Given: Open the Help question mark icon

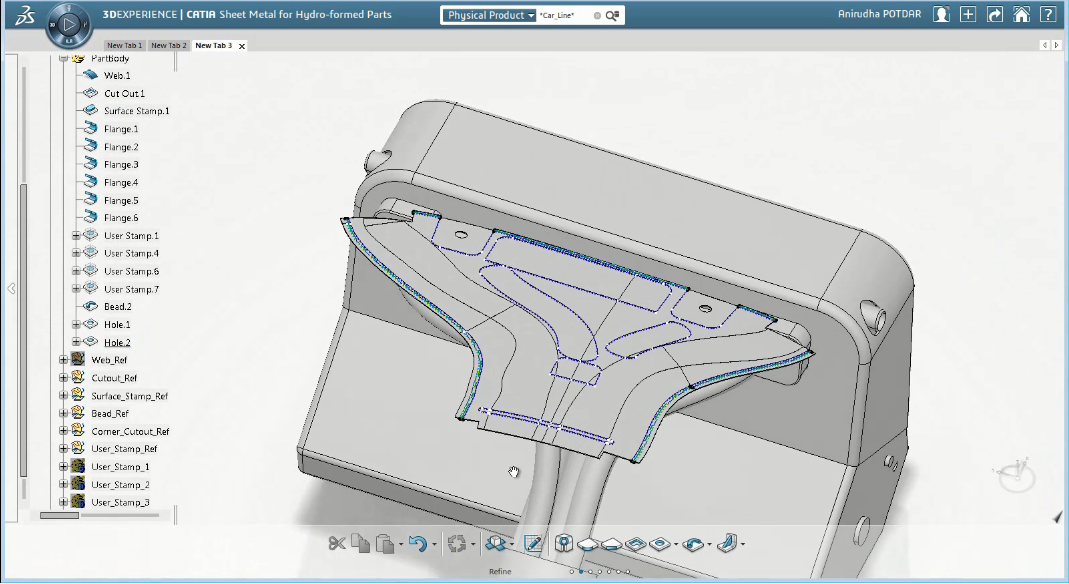Looking at the screenshot, I should click(x=1048, y=14).
